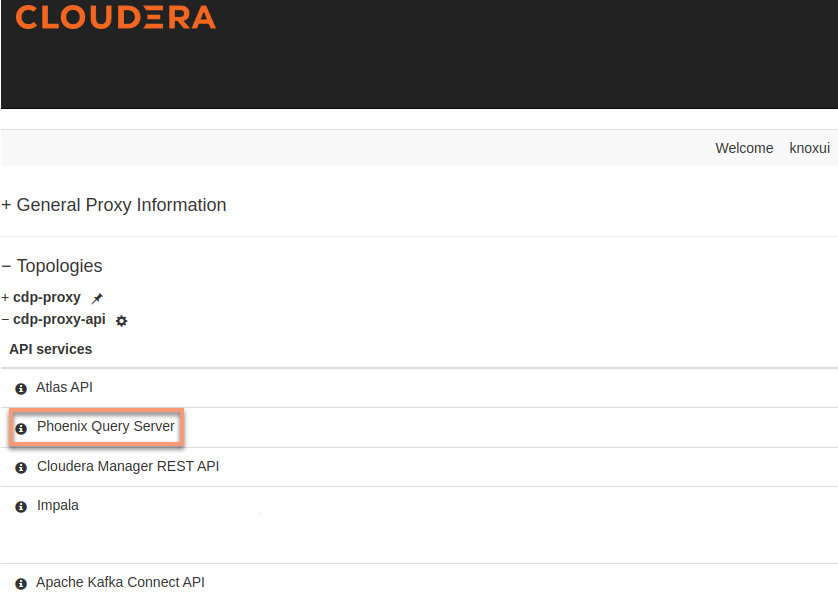Expand the cdp-proxy topology
Image resolution: width=838 pixels, height=616 pixels.
(x=5, y=298)
